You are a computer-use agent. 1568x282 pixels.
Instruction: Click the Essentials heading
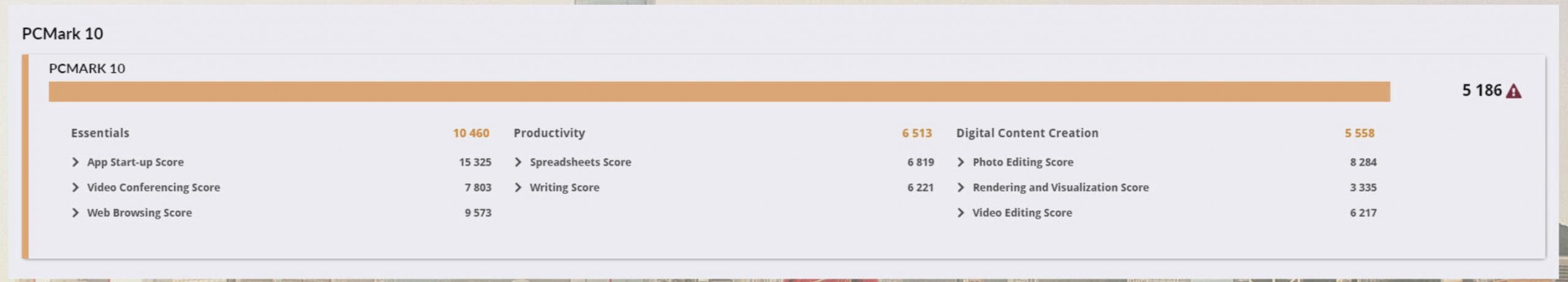pyautogui.click(x=100, y=133)
